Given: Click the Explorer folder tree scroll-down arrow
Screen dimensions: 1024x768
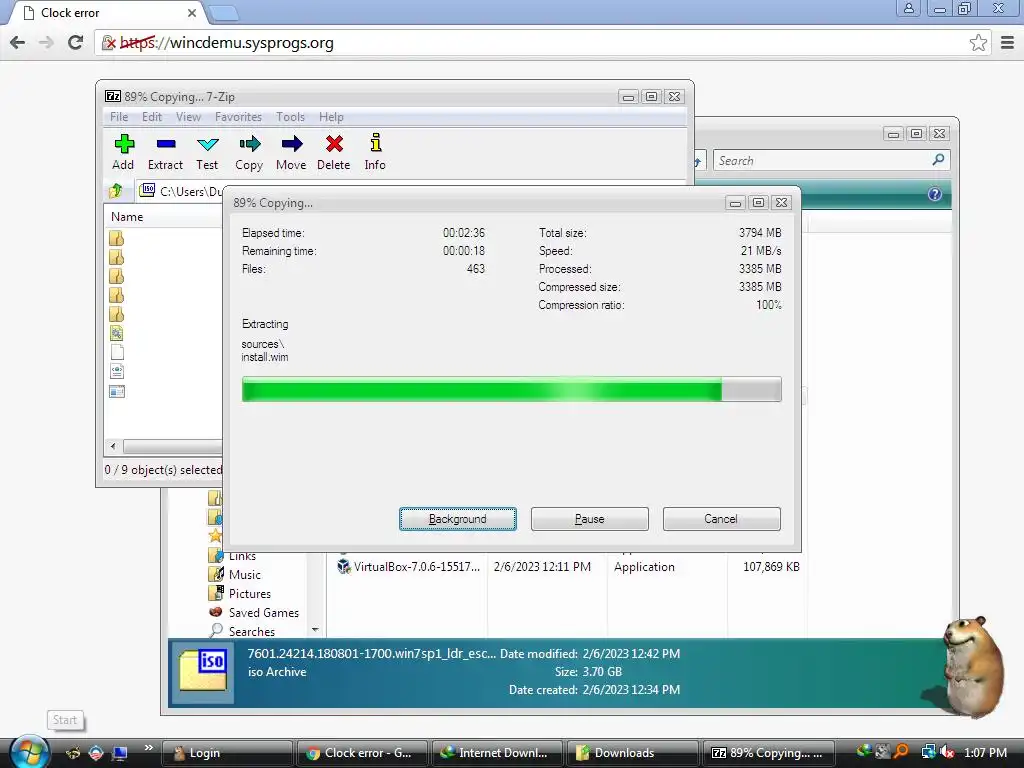Looking at the screenshot, I should click(x=315, y=630).
